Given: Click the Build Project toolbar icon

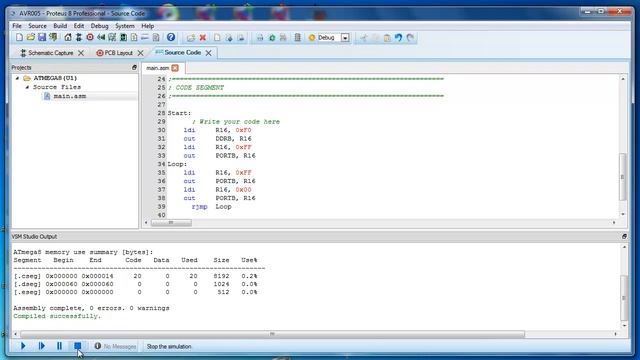Looking at the screenshot, I should pyautogui.click(x=260, y=38).
